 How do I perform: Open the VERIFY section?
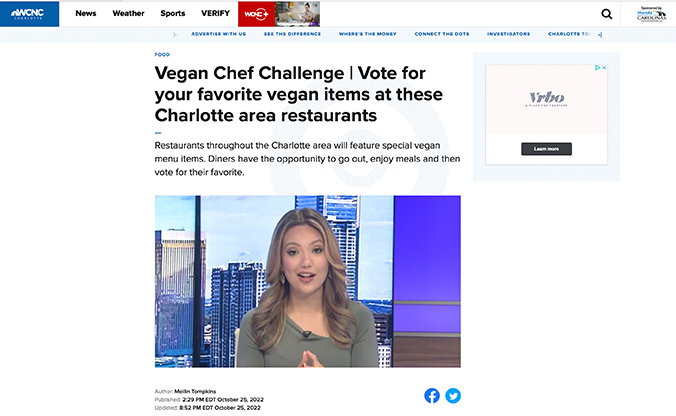pyautogui.click(x=215, y=13)
